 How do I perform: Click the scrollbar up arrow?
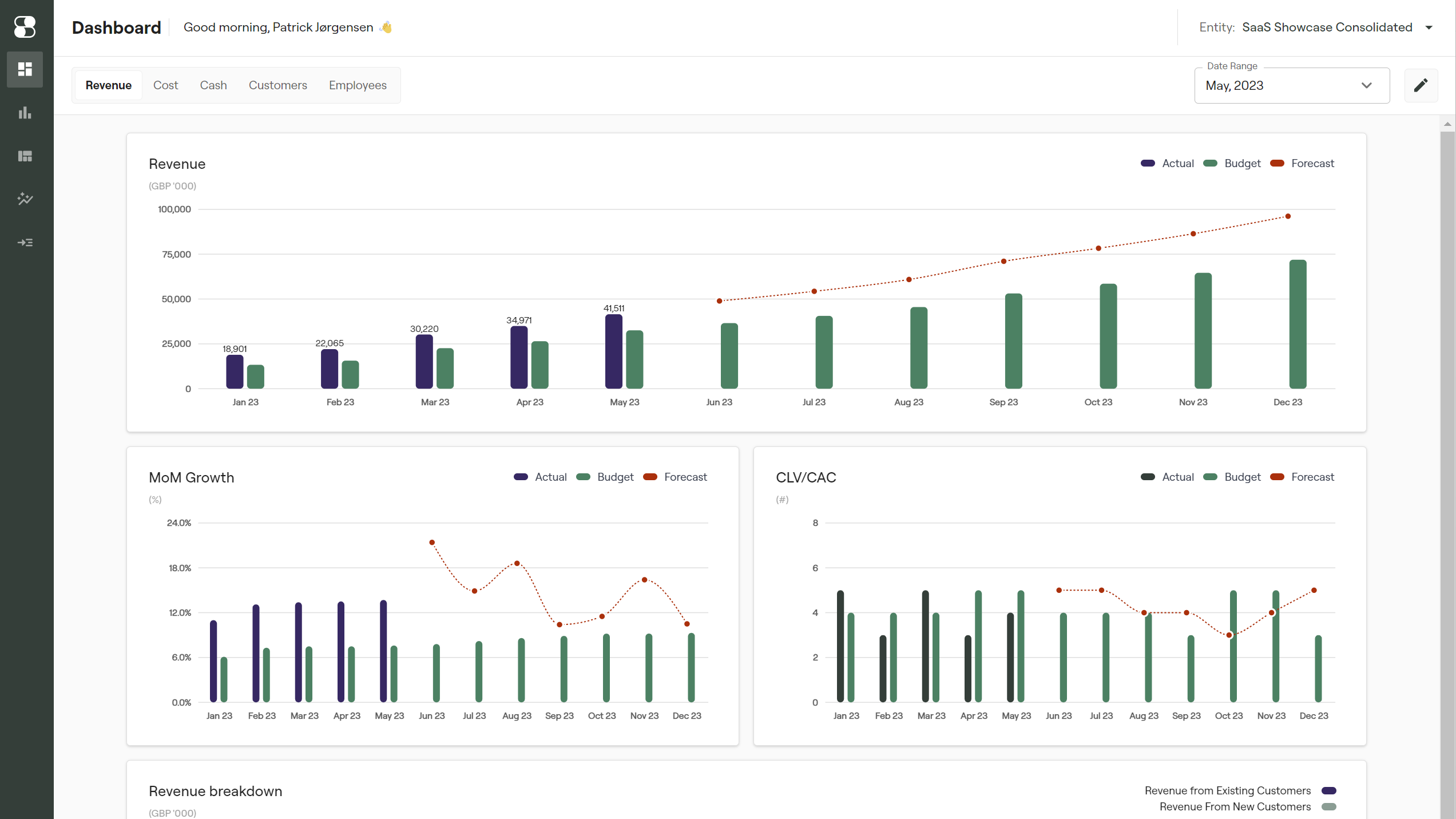pos(1447,124)
